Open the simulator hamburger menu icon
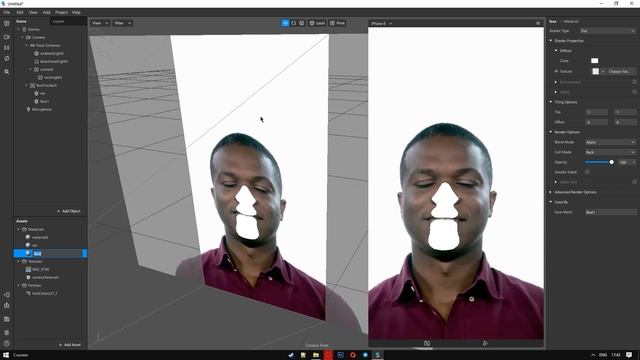640x360 pixels. tap(538, 23)
